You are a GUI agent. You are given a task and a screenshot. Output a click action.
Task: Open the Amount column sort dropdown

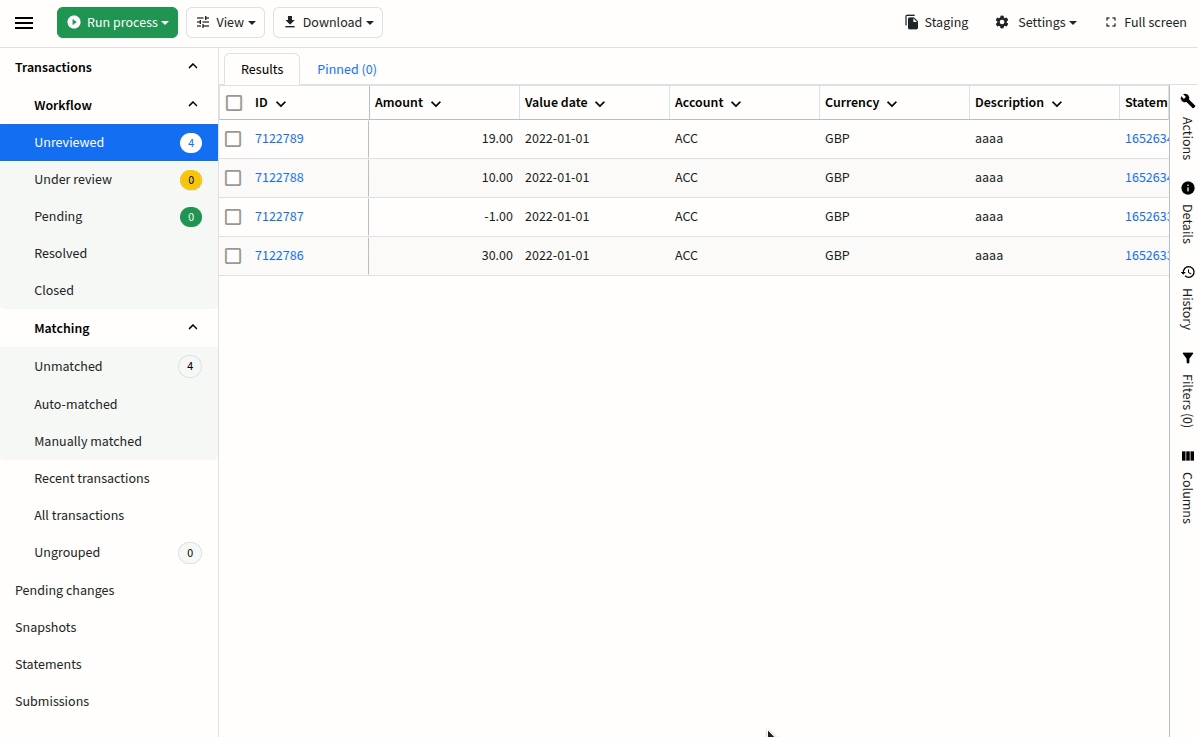click(435, 103)
